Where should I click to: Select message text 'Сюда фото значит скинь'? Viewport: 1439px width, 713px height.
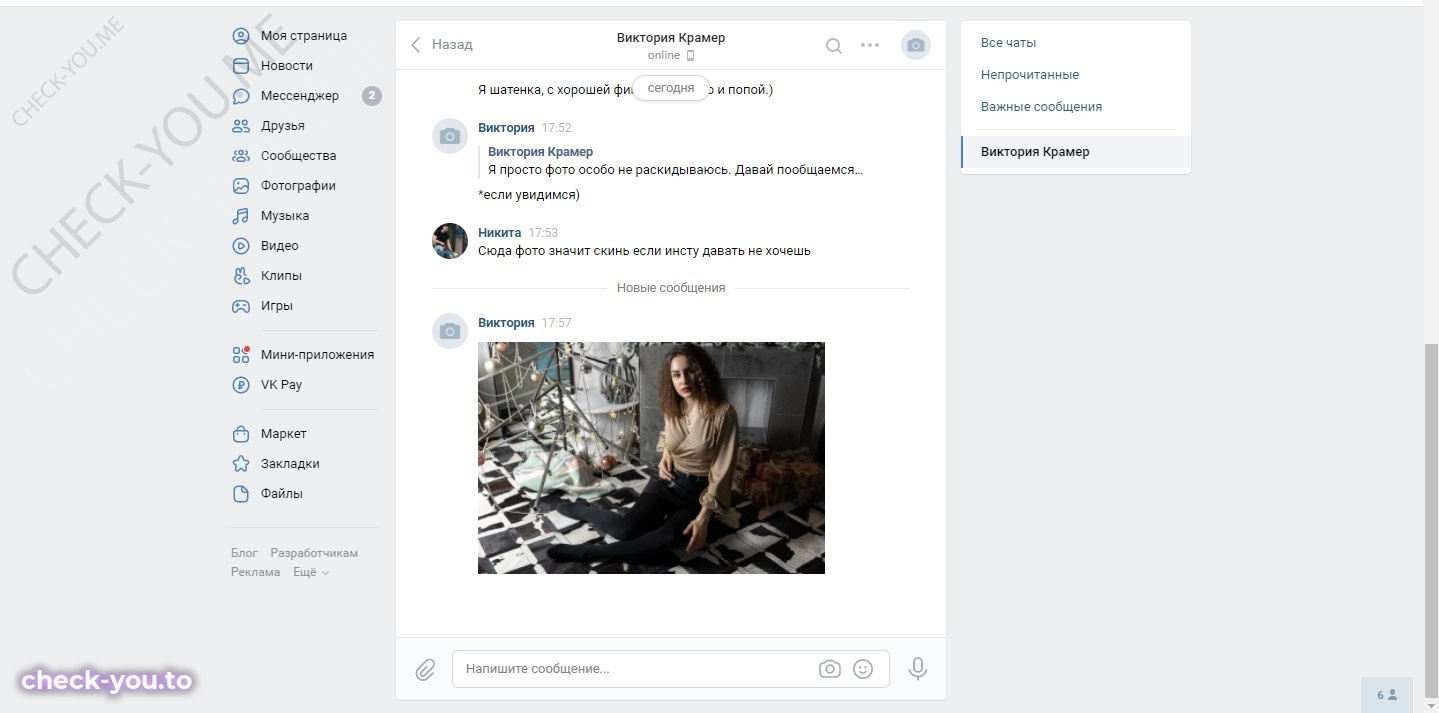(556, 251)
